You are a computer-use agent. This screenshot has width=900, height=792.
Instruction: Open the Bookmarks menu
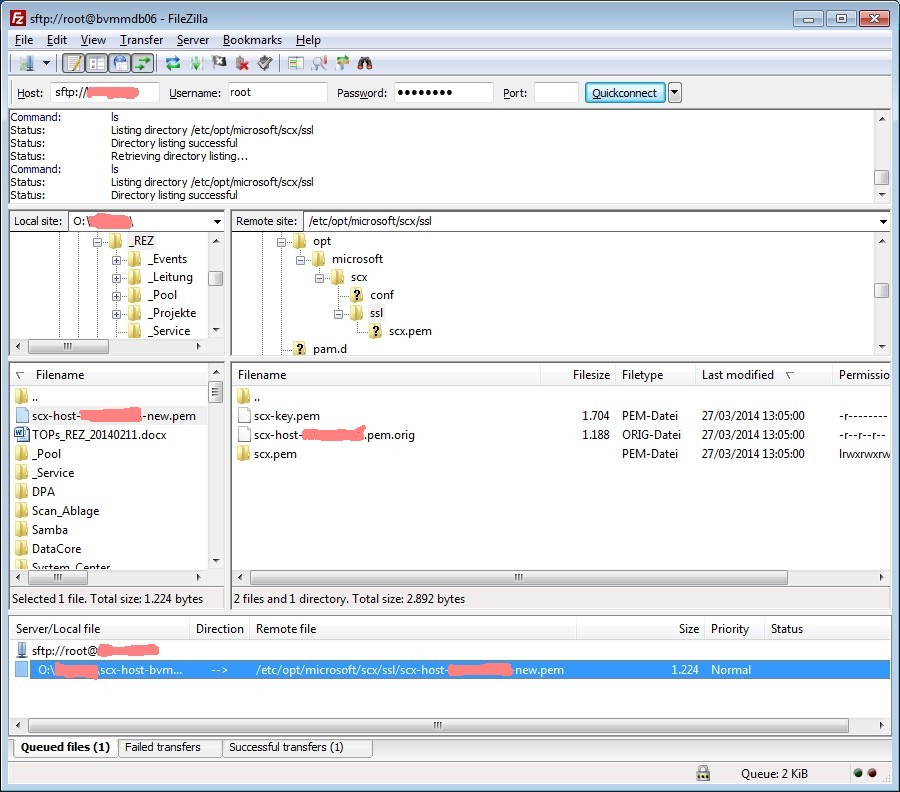pos(252,40)
